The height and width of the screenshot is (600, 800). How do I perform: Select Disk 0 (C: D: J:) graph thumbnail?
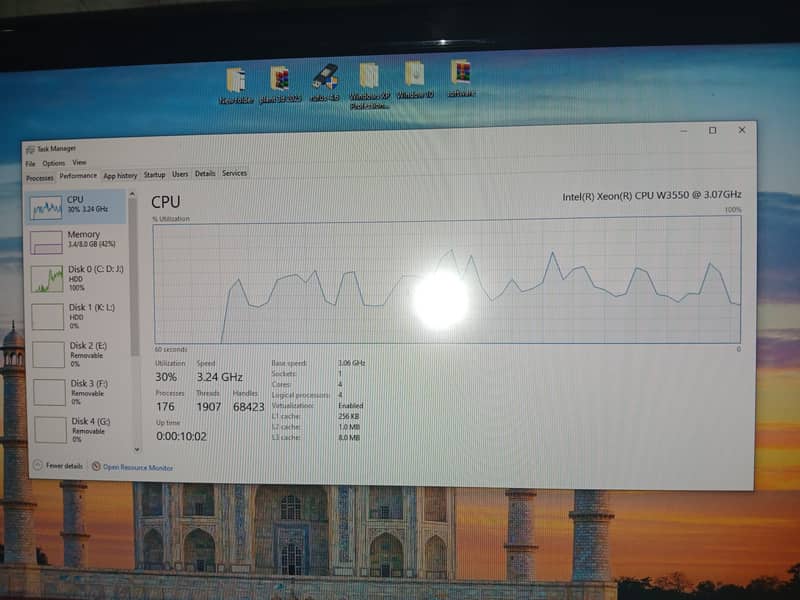(47, 279)
